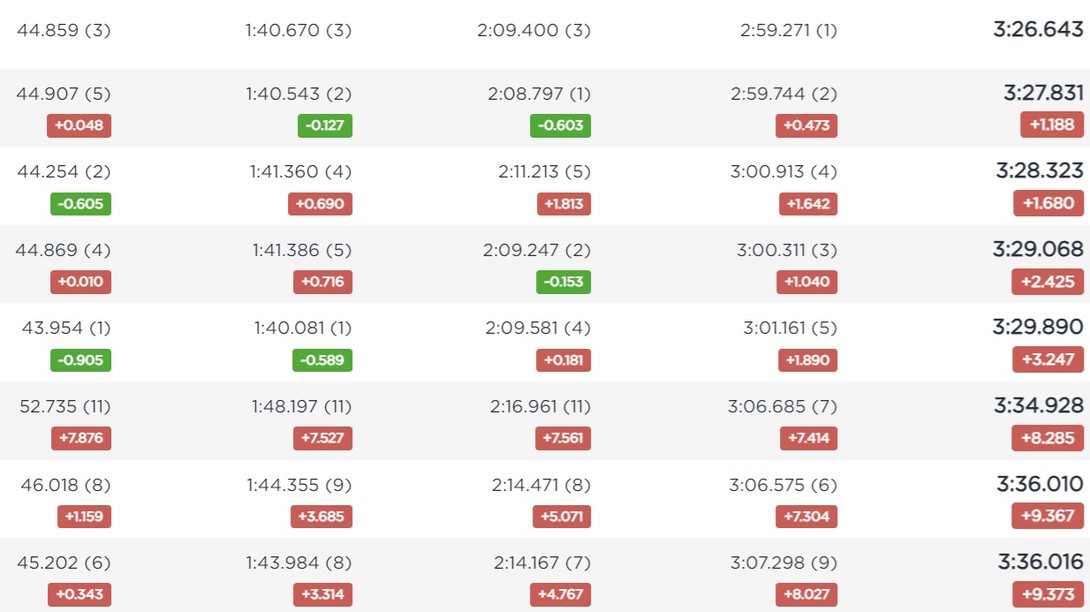
Task: Click the green -0.127 split badge
Action: point(325,126)
